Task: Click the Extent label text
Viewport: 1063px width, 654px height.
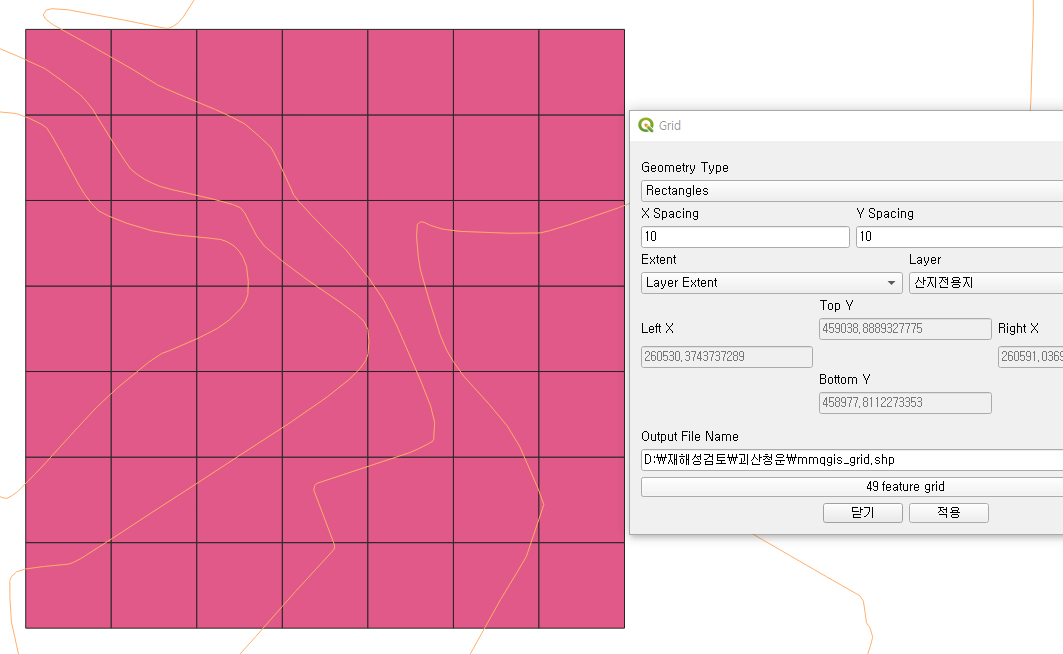Action: (x=658, y=260)
